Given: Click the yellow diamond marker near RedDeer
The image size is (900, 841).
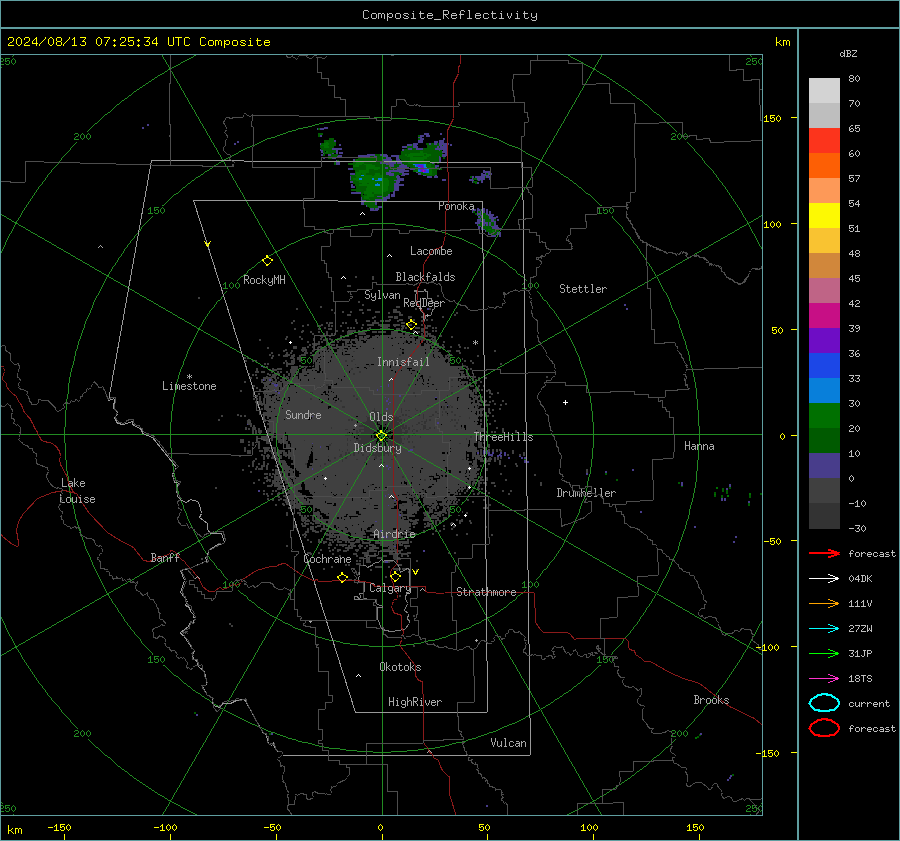Looking at the screenshot, I should pos(411,325).
